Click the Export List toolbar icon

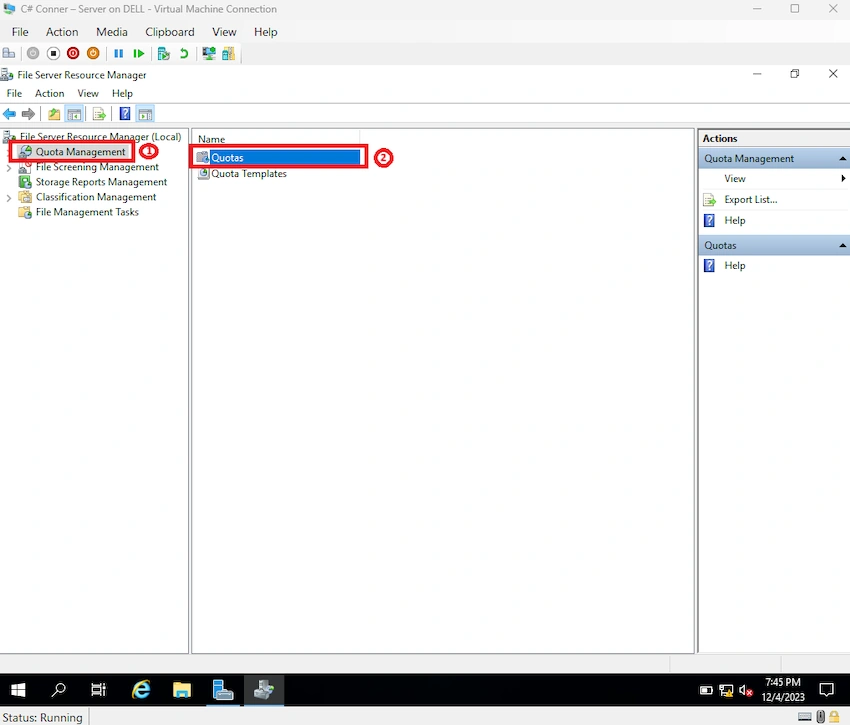(x=99, y=114)
